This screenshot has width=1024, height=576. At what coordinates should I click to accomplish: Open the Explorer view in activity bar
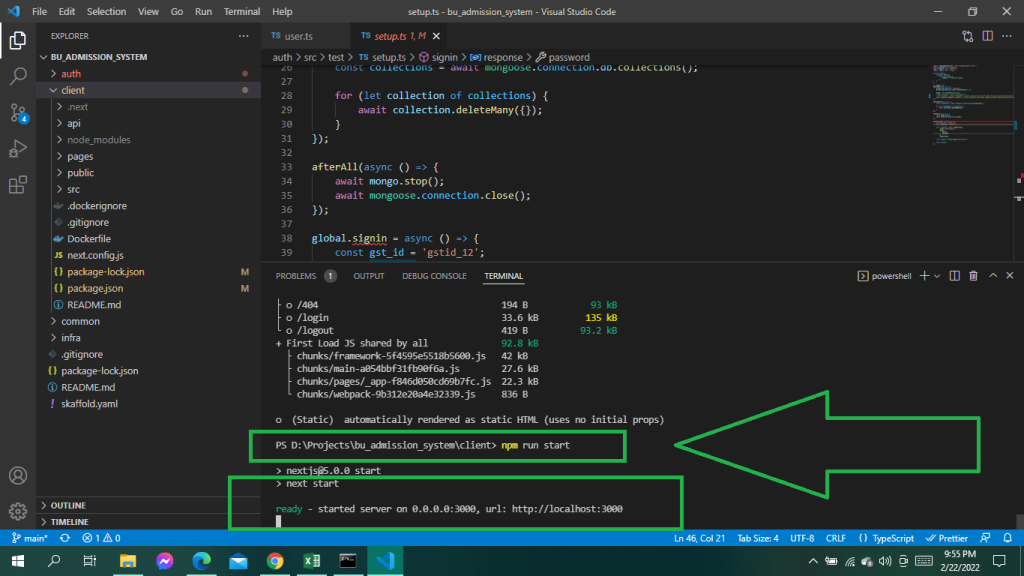(x=18, y=40)
